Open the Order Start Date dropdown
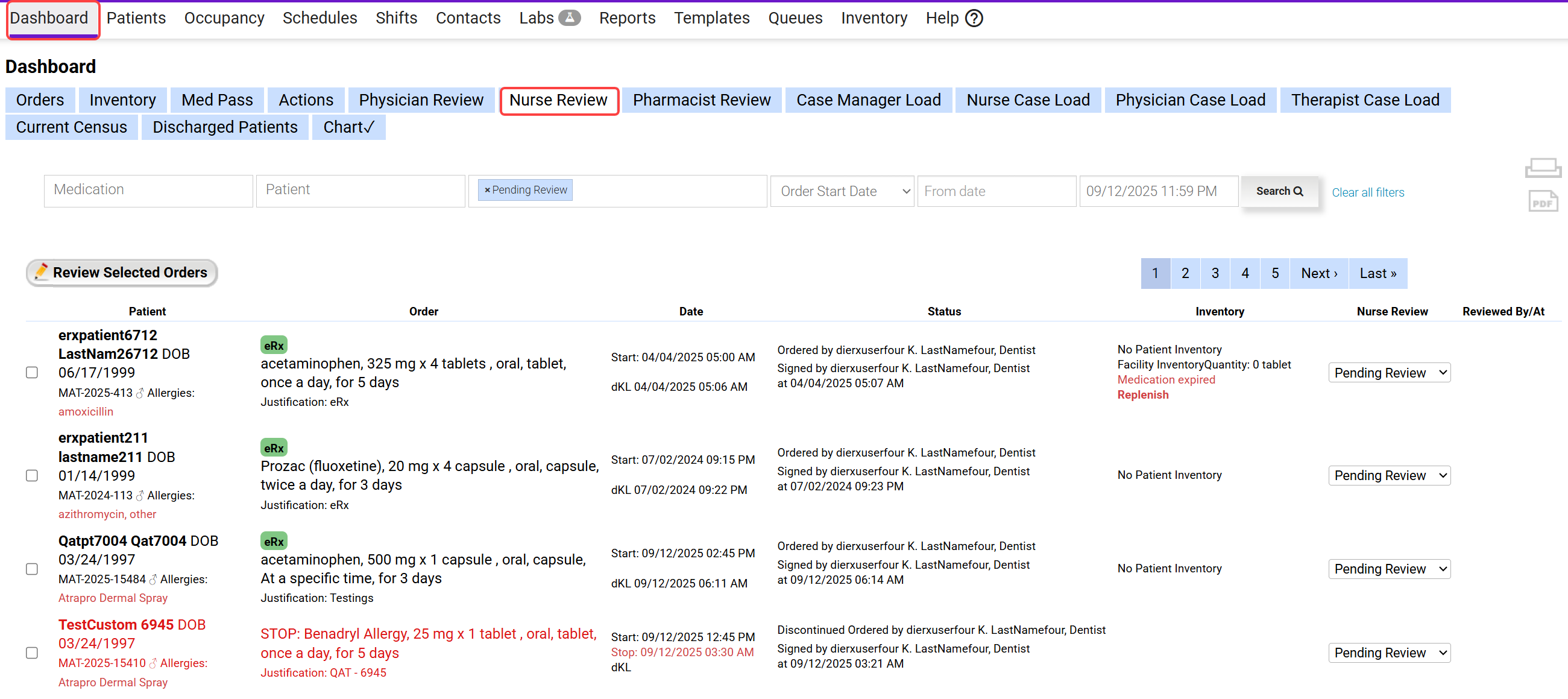The height and width of the screenshot is (699, 1568). tap(841, 191)
